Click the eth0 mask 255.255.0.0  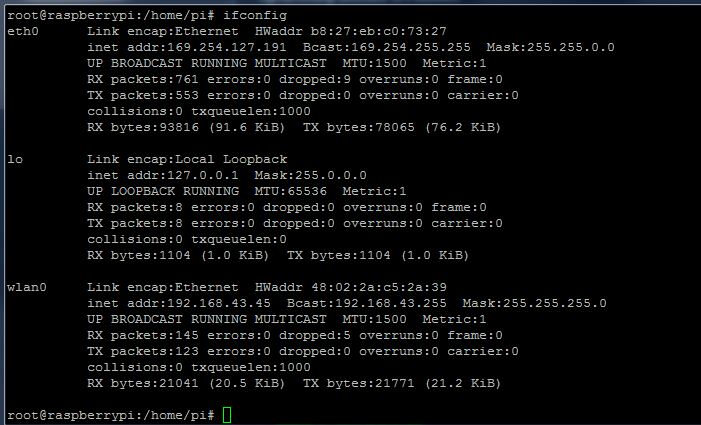point(570,47)
